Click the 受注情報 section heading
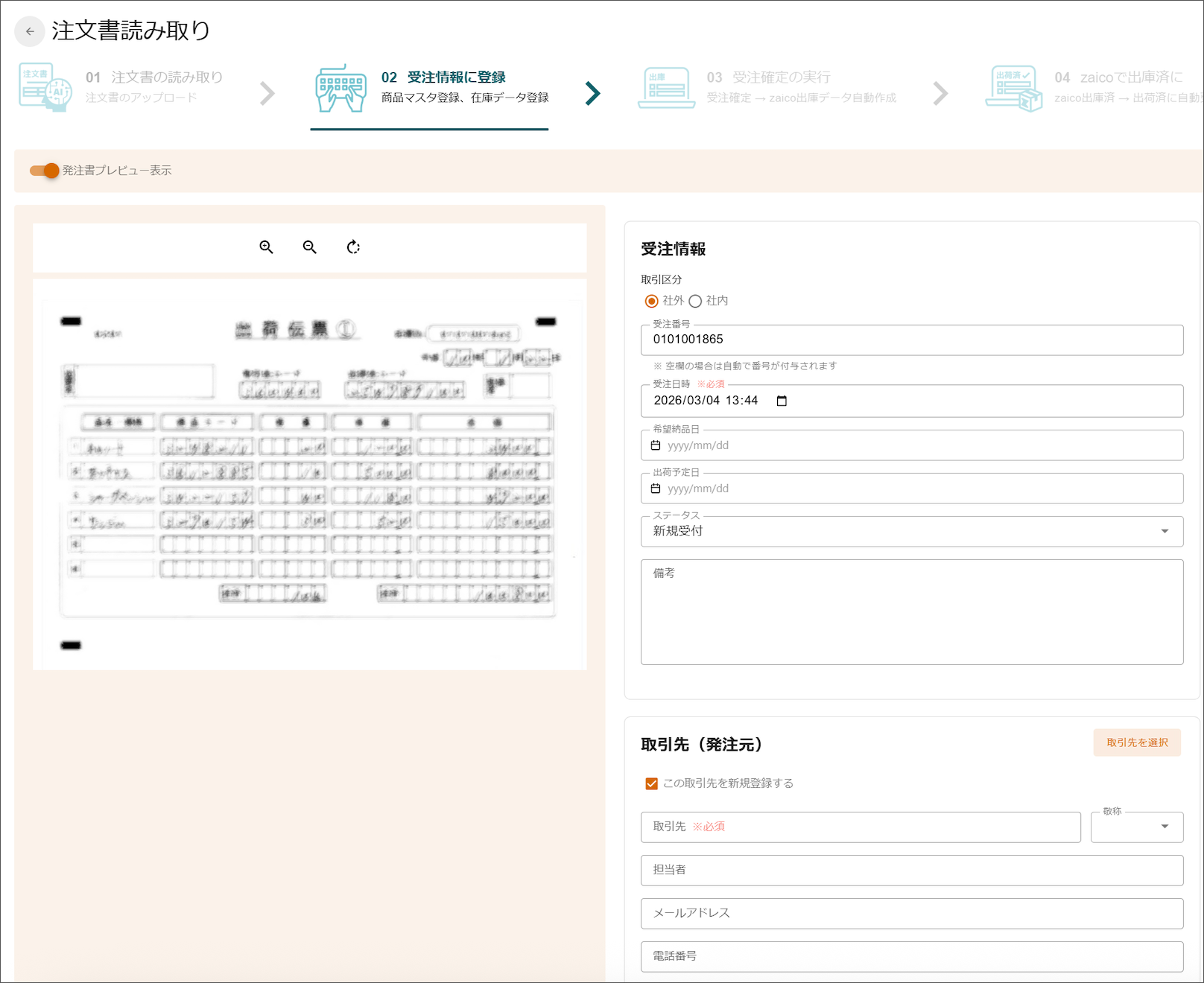The height and width of the screenshot is (983, 1204). (674, 249)
